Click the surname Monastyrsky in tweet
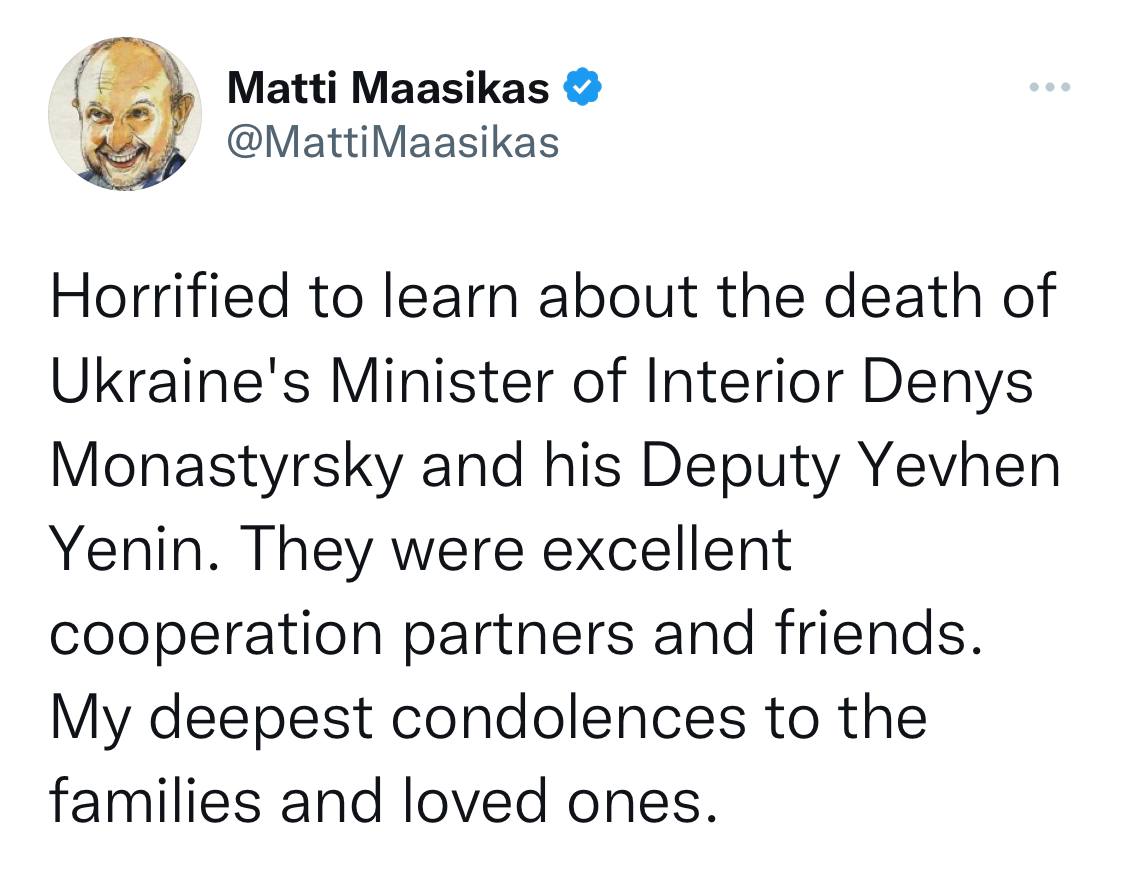The height and width of the screenshot is (895, 1125). click(227, 466)
